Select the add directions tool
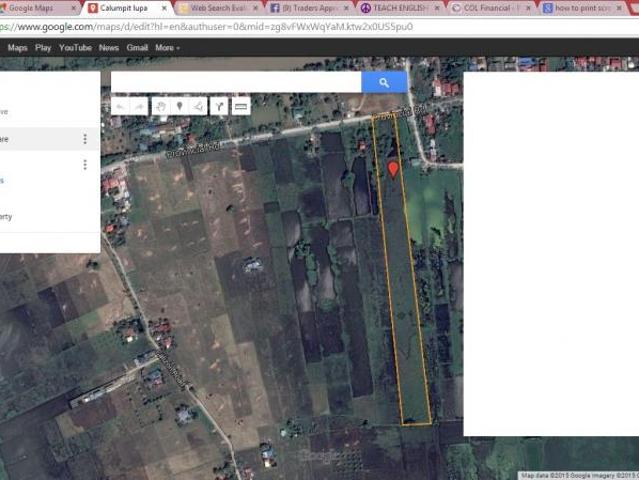This screenshot has width=639, height=480. click(x=219, y=107)
